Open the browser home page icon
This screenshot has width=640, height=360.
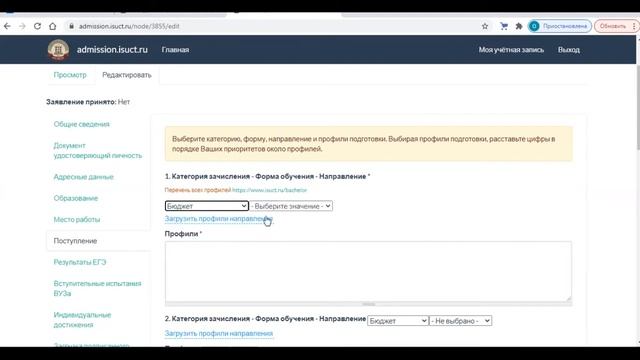[53, 26]
